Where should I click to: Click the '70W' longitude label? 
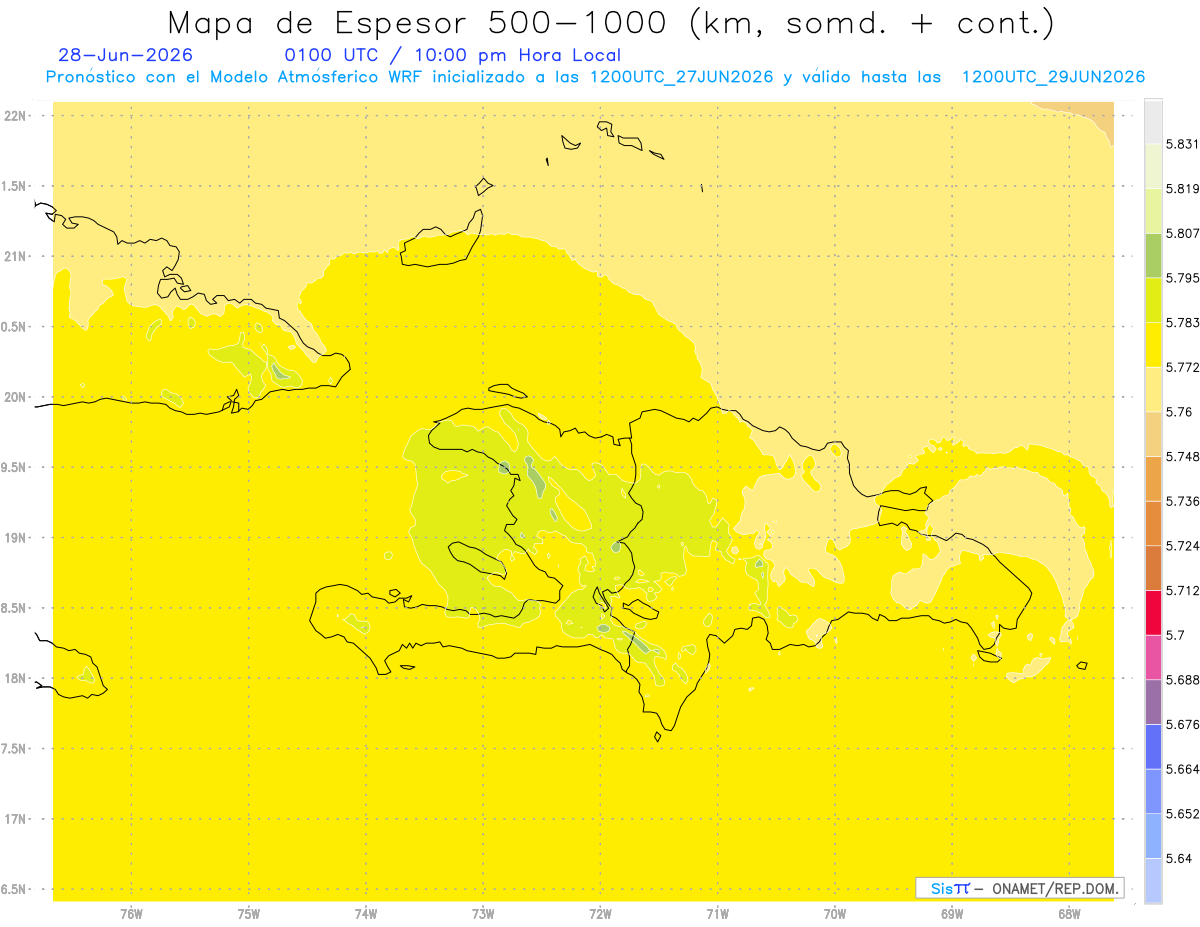tap(834, 914)
